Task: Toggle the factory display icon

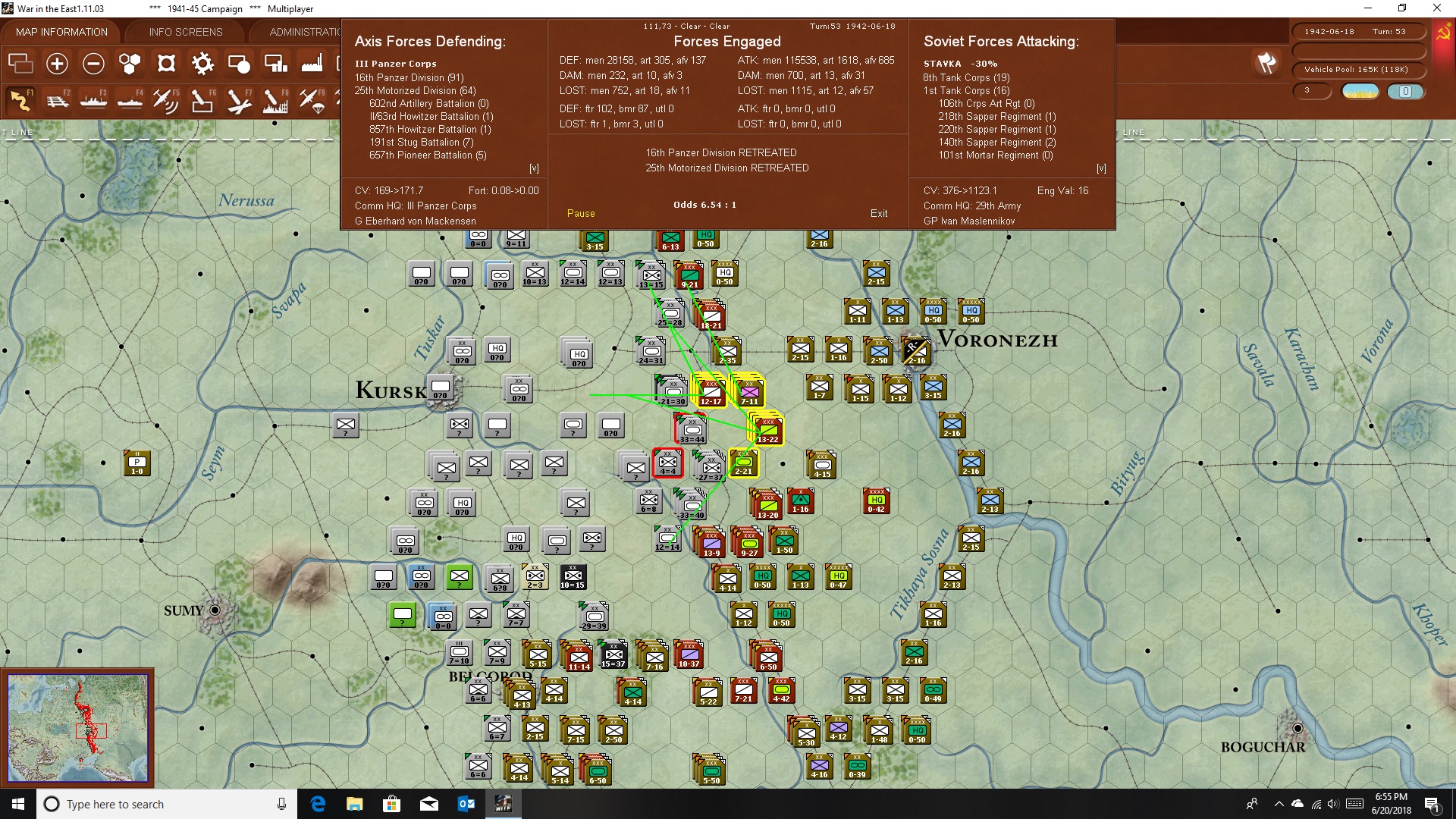Action: point(312,64)
